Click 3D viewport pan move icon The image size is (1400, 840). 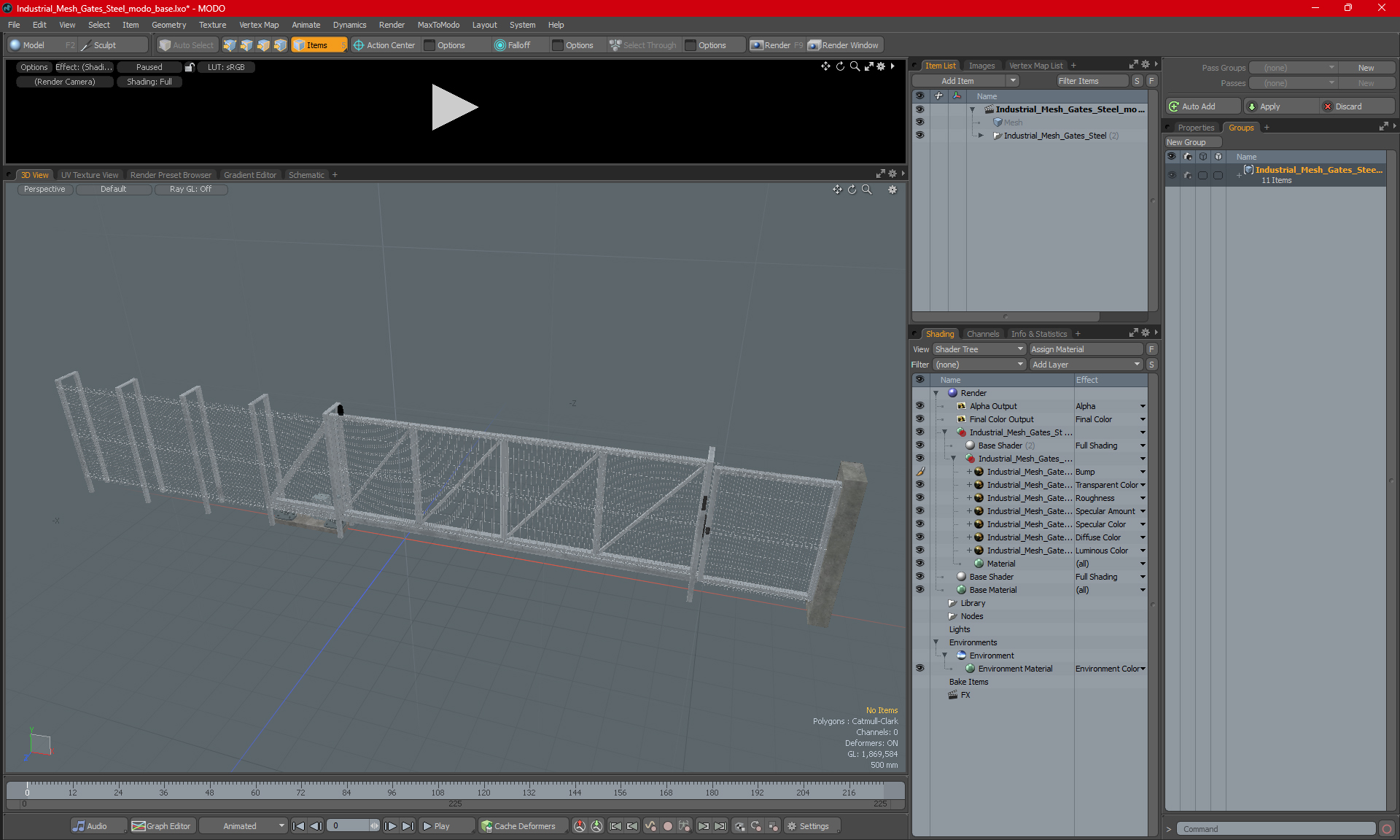click(837, 190)
